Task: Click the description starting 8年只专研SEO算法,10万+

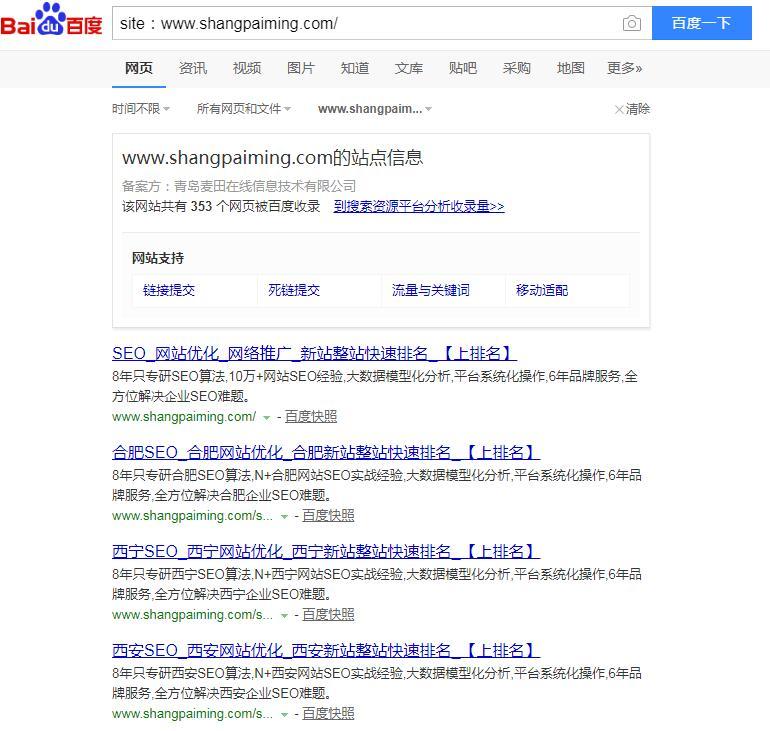Action: click(375, 386)
